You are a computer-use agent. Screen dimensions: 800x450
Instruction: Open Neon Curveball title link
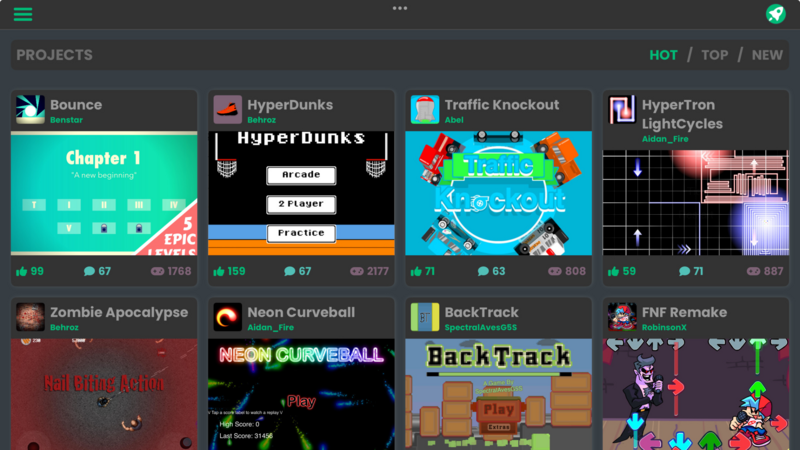point(301,312)
